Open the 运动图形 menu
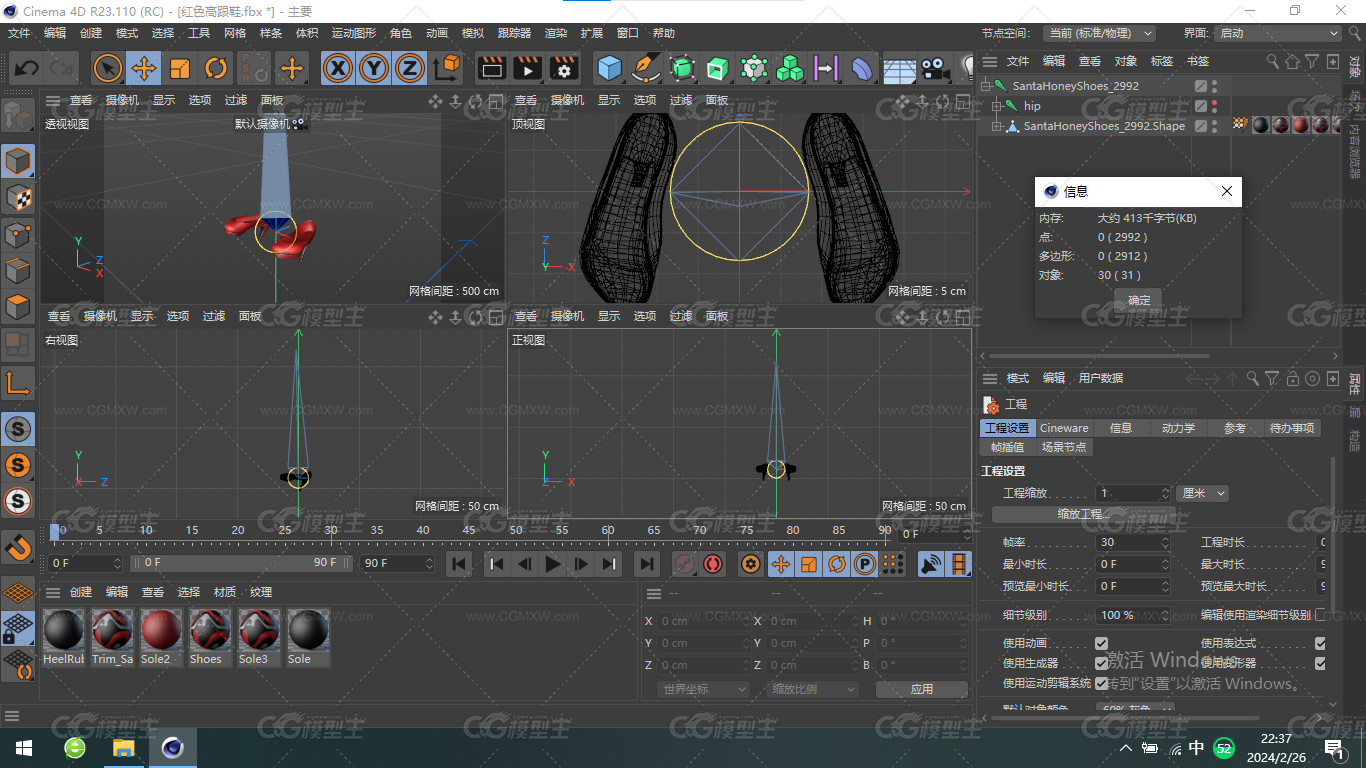Viewport: 1366px width, 768px height. point(354,33)
